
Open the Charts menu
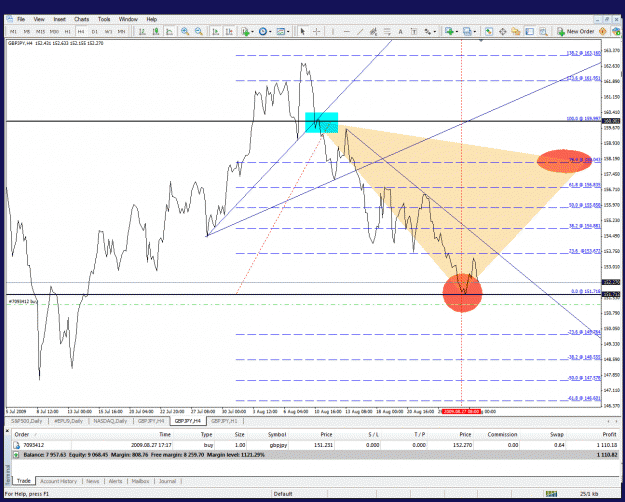point(81,19)
